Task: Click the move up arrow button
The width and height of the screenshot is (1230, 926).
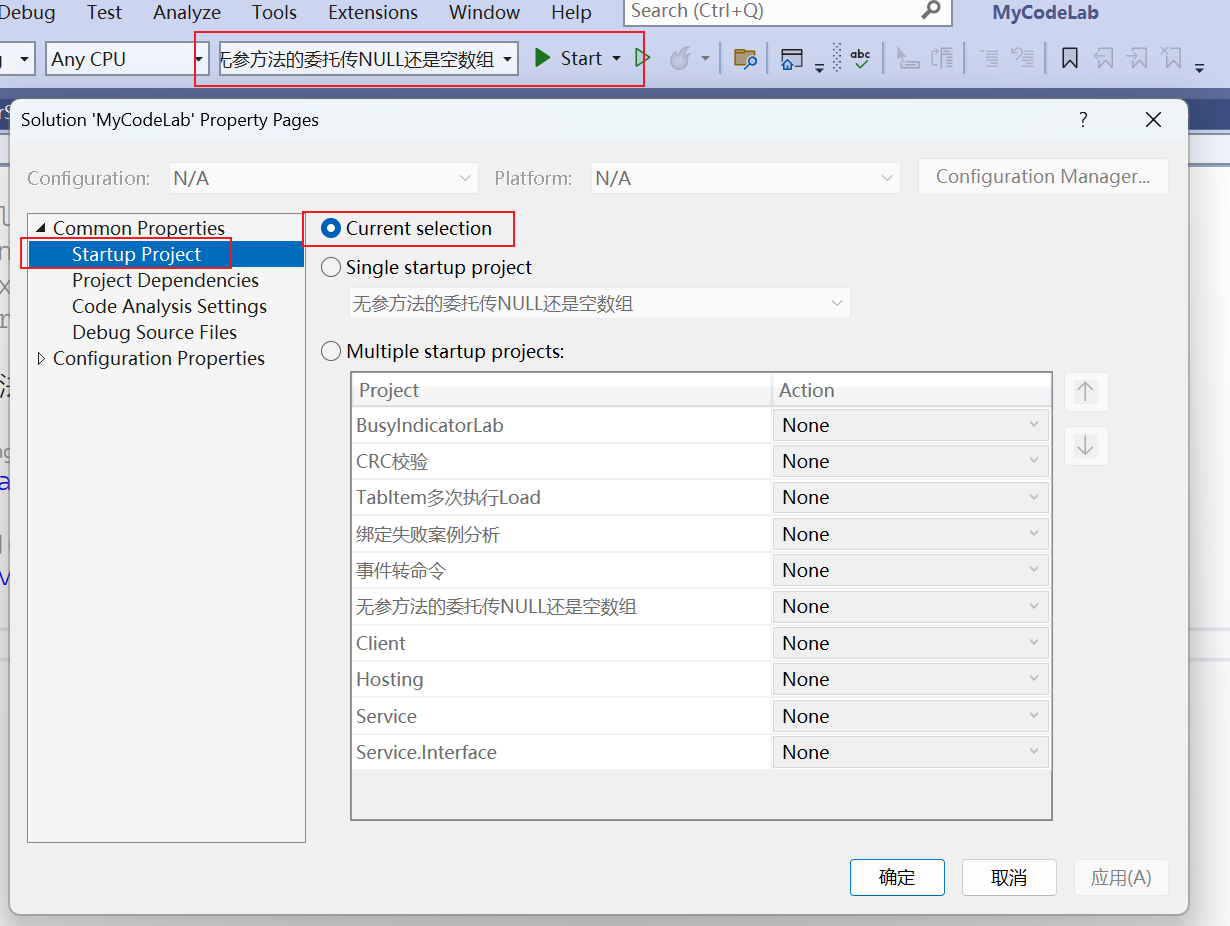Action: [x=1086, y=391]
